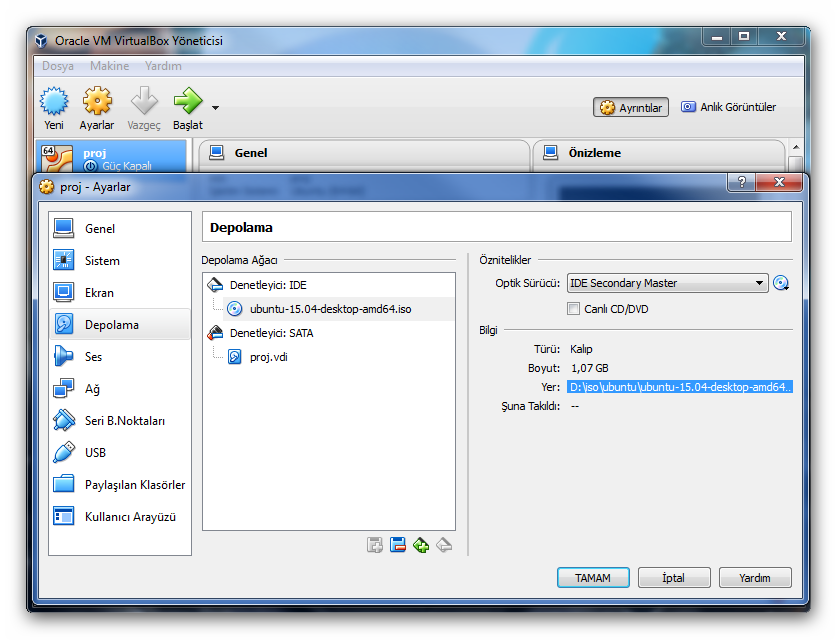Viewport: 838px width, 640px height.
Task: Click the 1,07 GB size value
Action: point(589,368)
